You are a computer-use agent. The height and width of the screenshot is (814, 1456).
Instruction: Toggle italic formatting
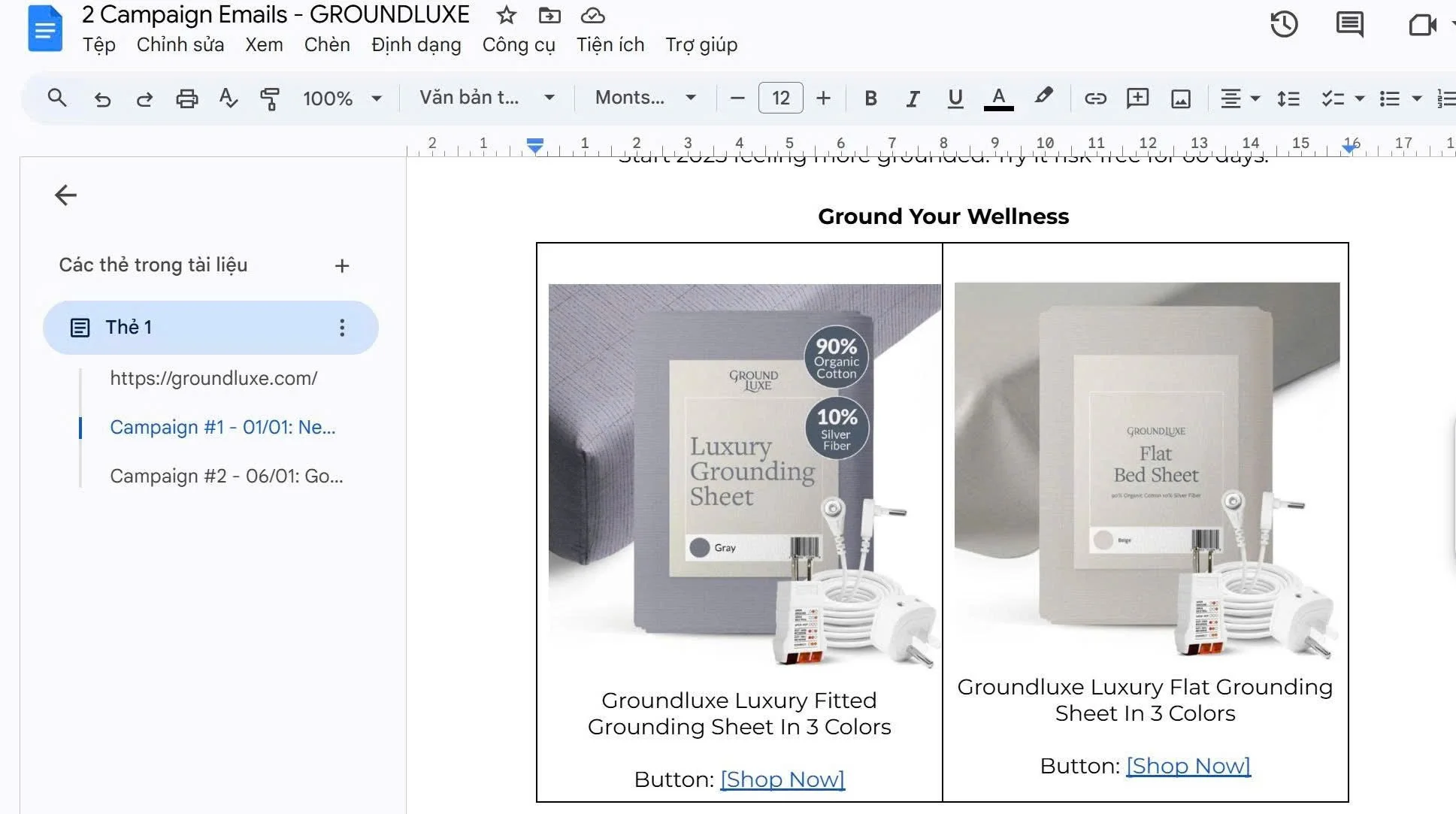(x=913, y=98)
